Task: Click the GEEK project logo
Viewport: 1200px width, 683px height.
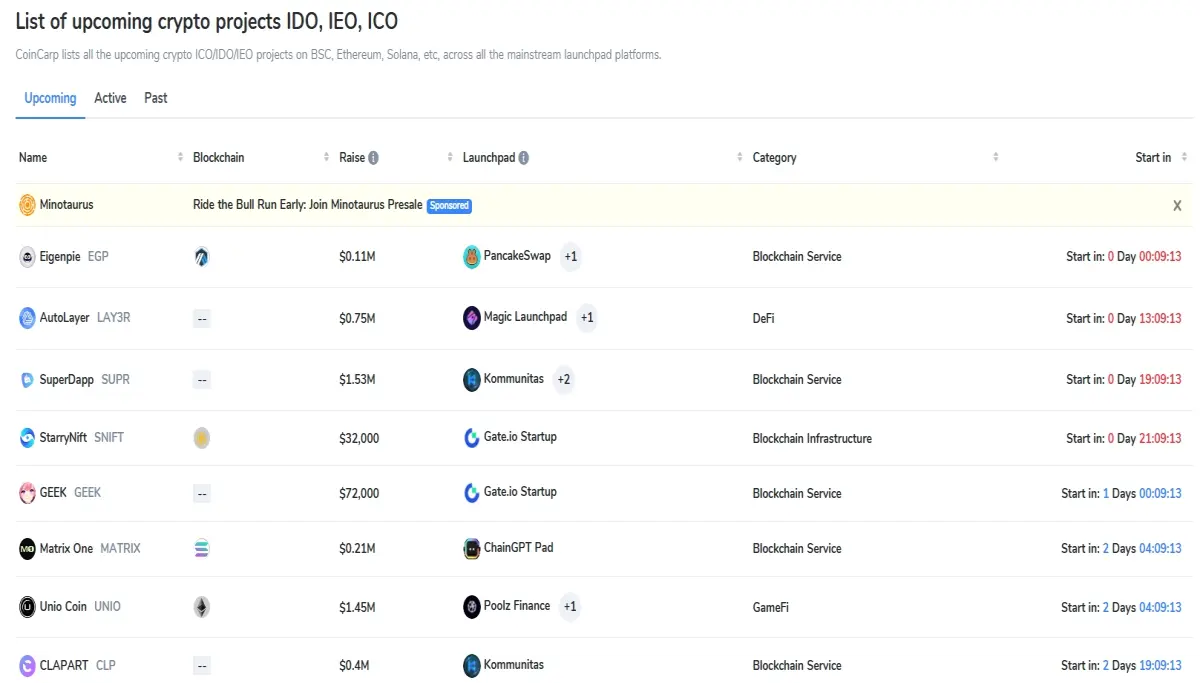Action: point(27,493)
